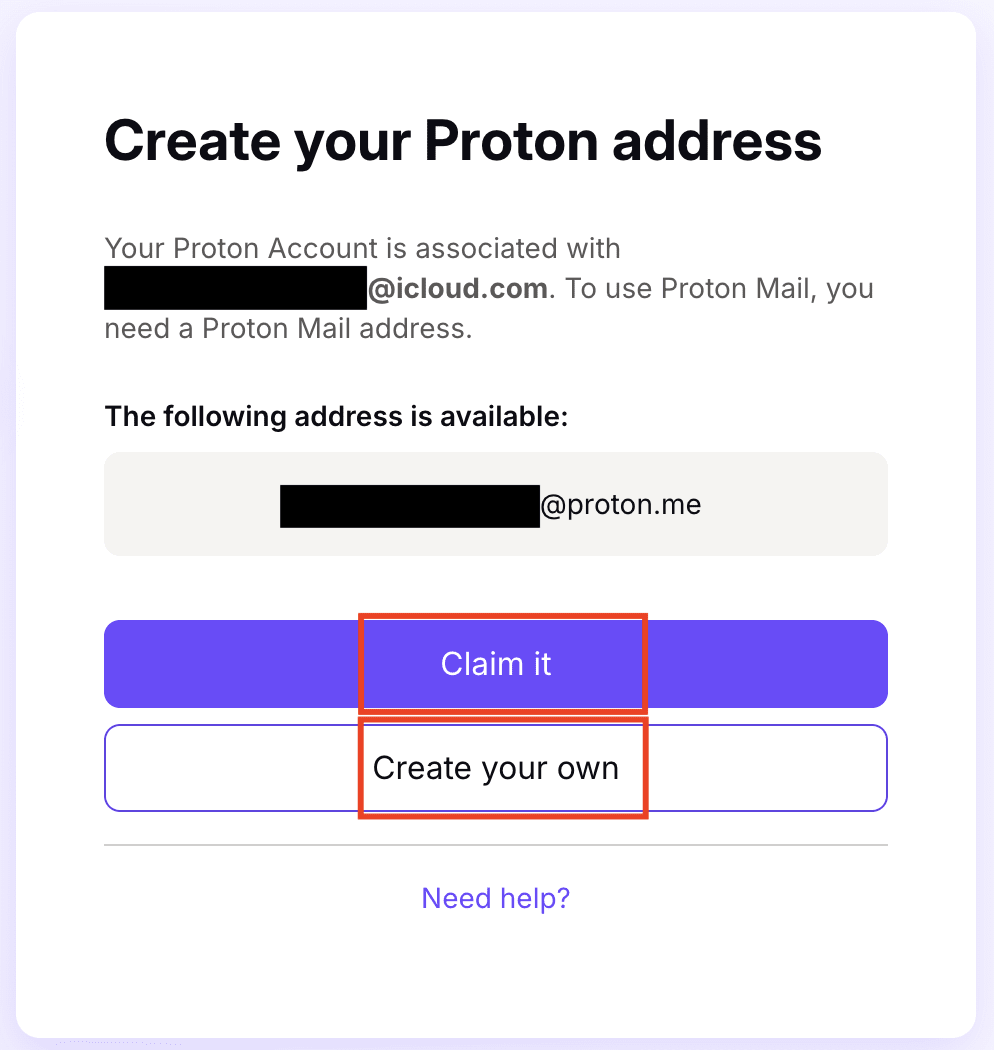The height and width of the screenshot is (1050, 994).
Task: Select the Create your Proton address heading
Action: (x=462, y=141)
